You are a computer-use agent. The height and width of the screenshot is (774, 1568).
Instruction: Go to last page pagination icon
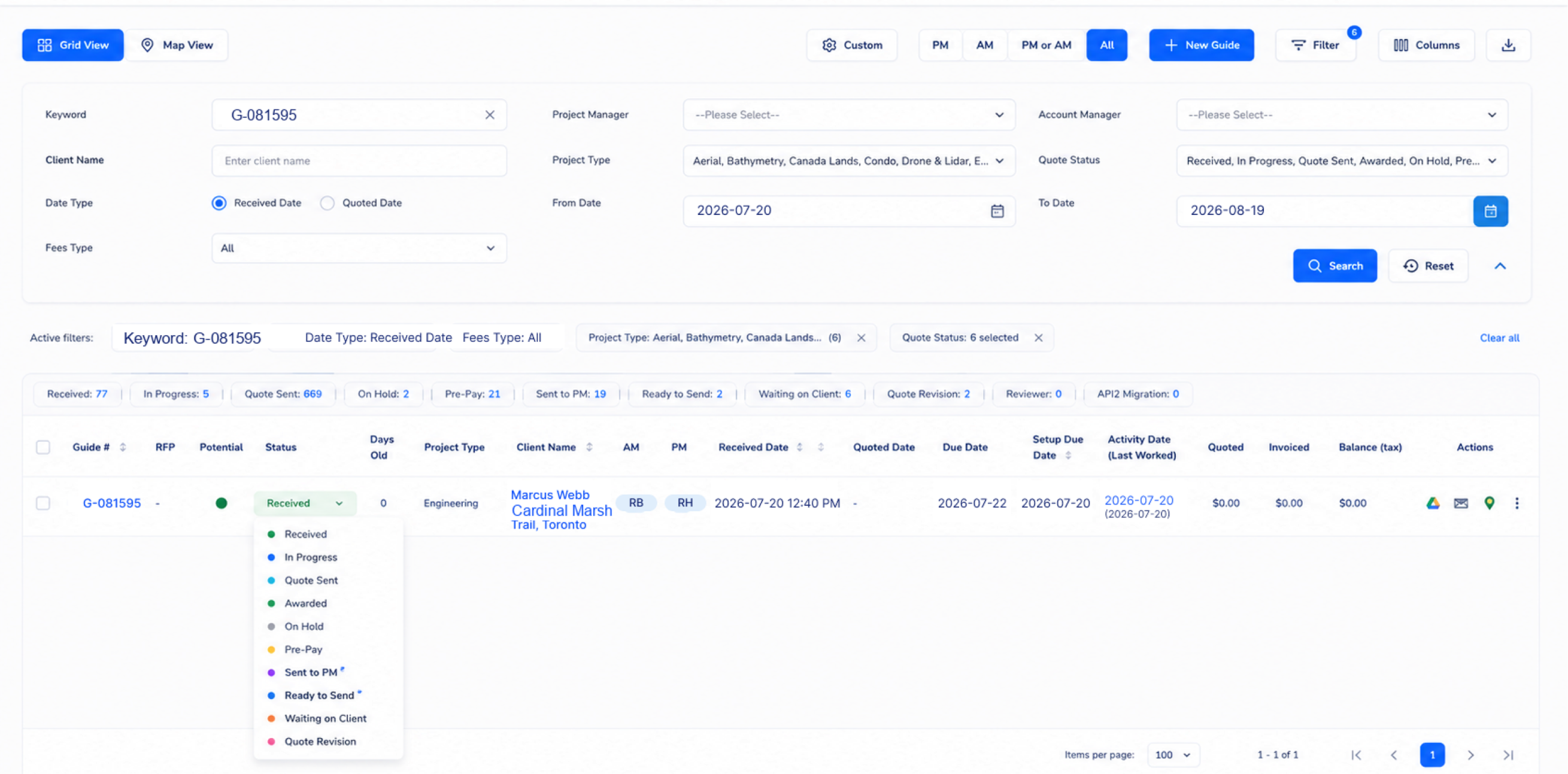[1508, 754]
